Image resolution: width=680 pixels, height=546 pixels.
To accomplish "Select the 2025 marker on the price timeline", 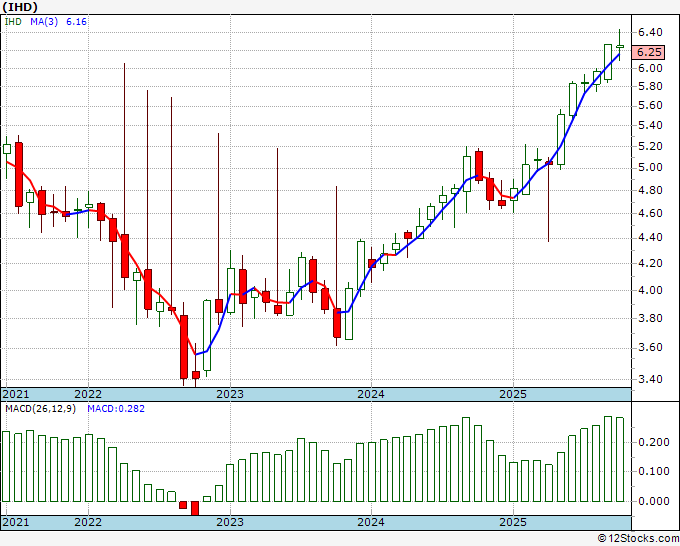I will pos(513,394).
